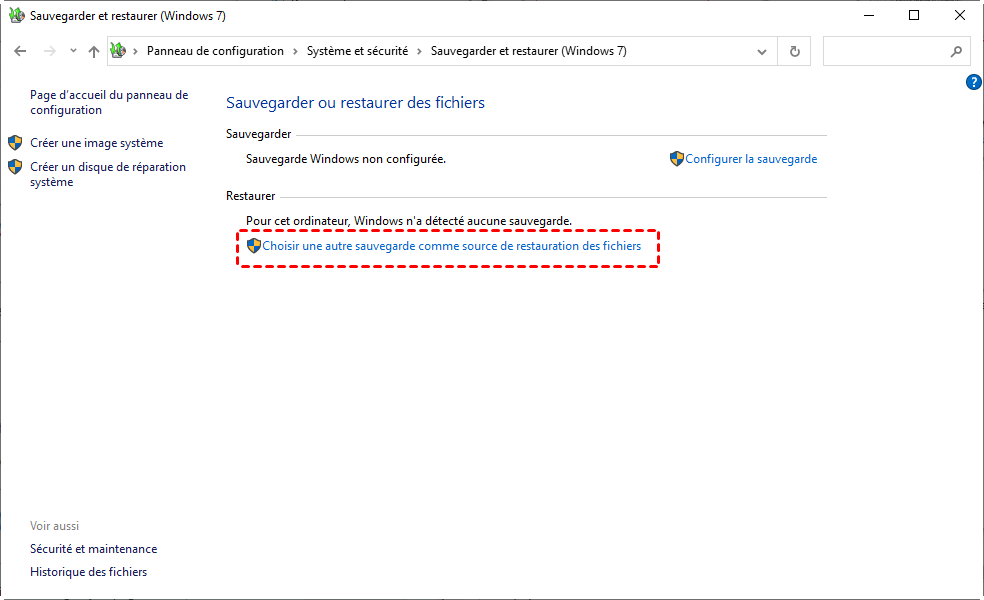Click shield icon before Choisir une autre sauvegarde
Screen dimensions: 984x600
pos(254,245)
